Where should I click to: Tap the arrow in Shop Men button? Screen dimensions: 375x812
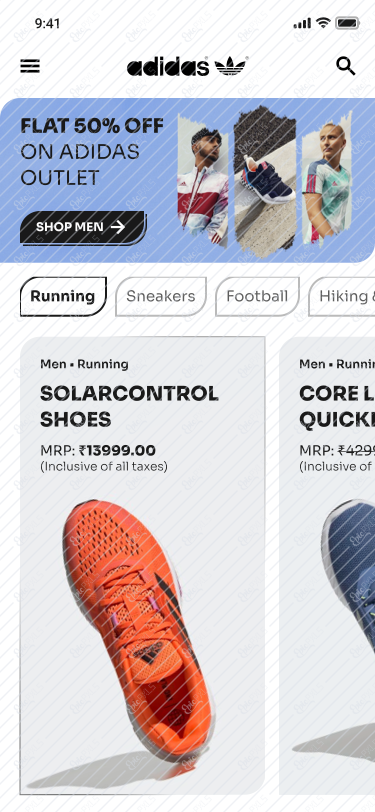point(118,227)
